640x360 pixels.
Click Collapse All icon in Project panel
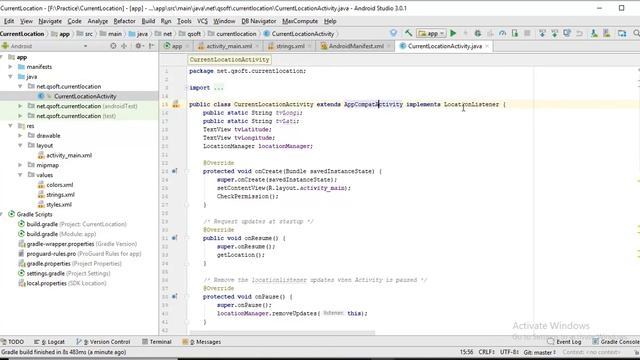point(124,46)
